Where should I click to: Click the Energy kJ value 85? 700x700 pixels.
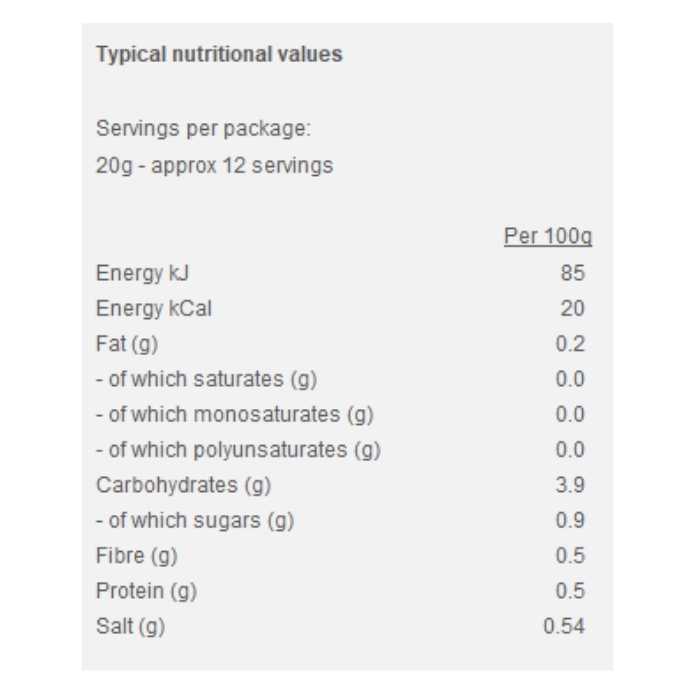pos(572,273)
